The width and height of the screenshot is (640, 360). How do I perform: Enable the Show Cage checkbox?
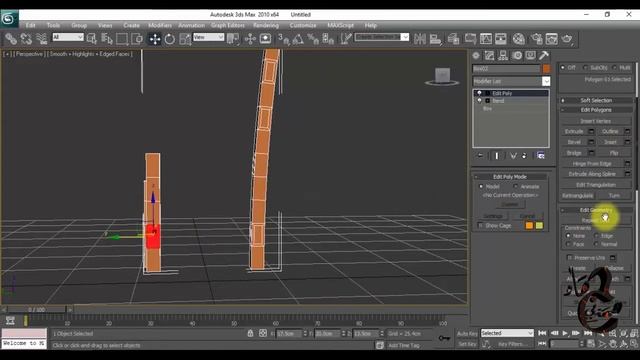(x=480, y=225)
